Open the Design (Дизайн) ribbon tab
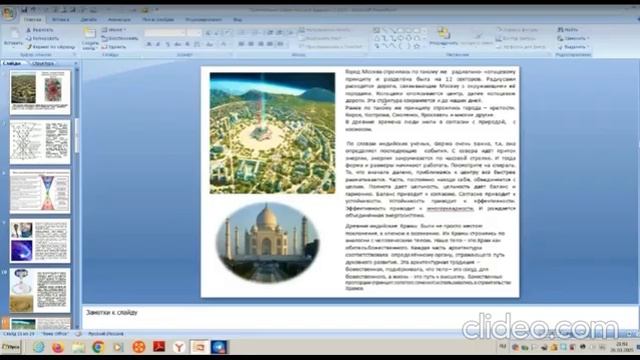This screenshot has height=360, width=640. point(89,20)
